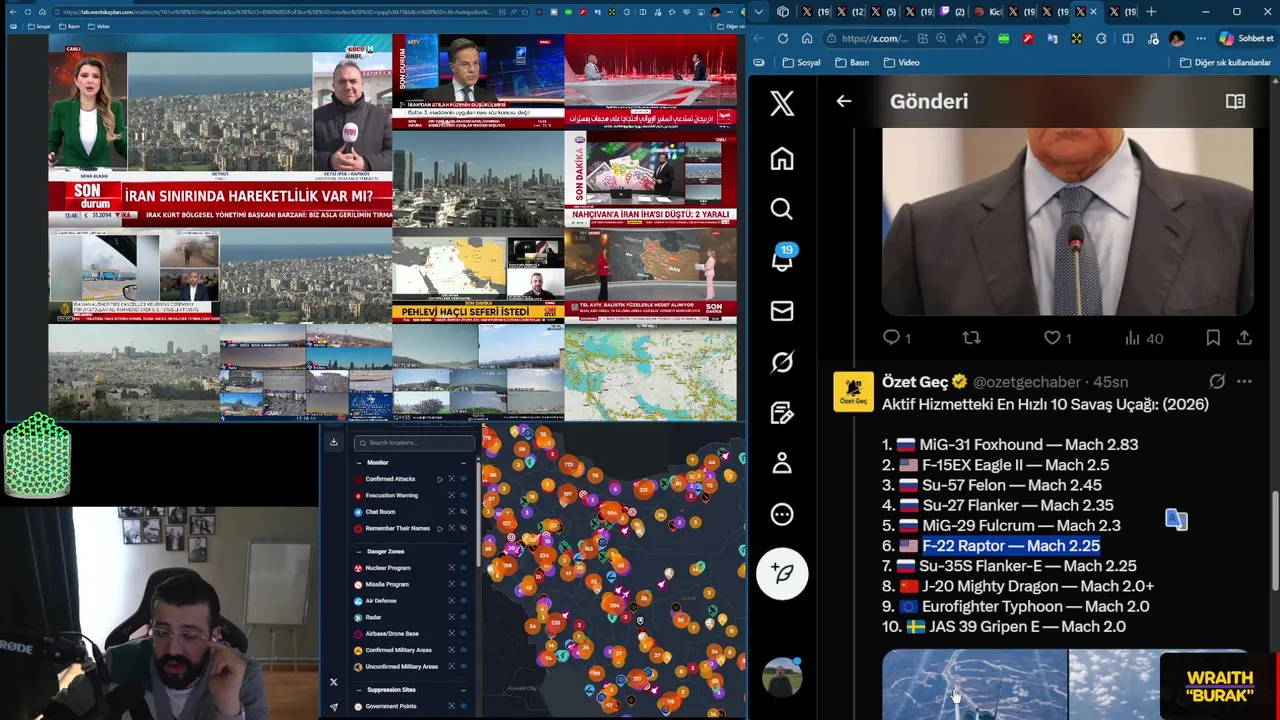Open a new browser tab

1150,12
